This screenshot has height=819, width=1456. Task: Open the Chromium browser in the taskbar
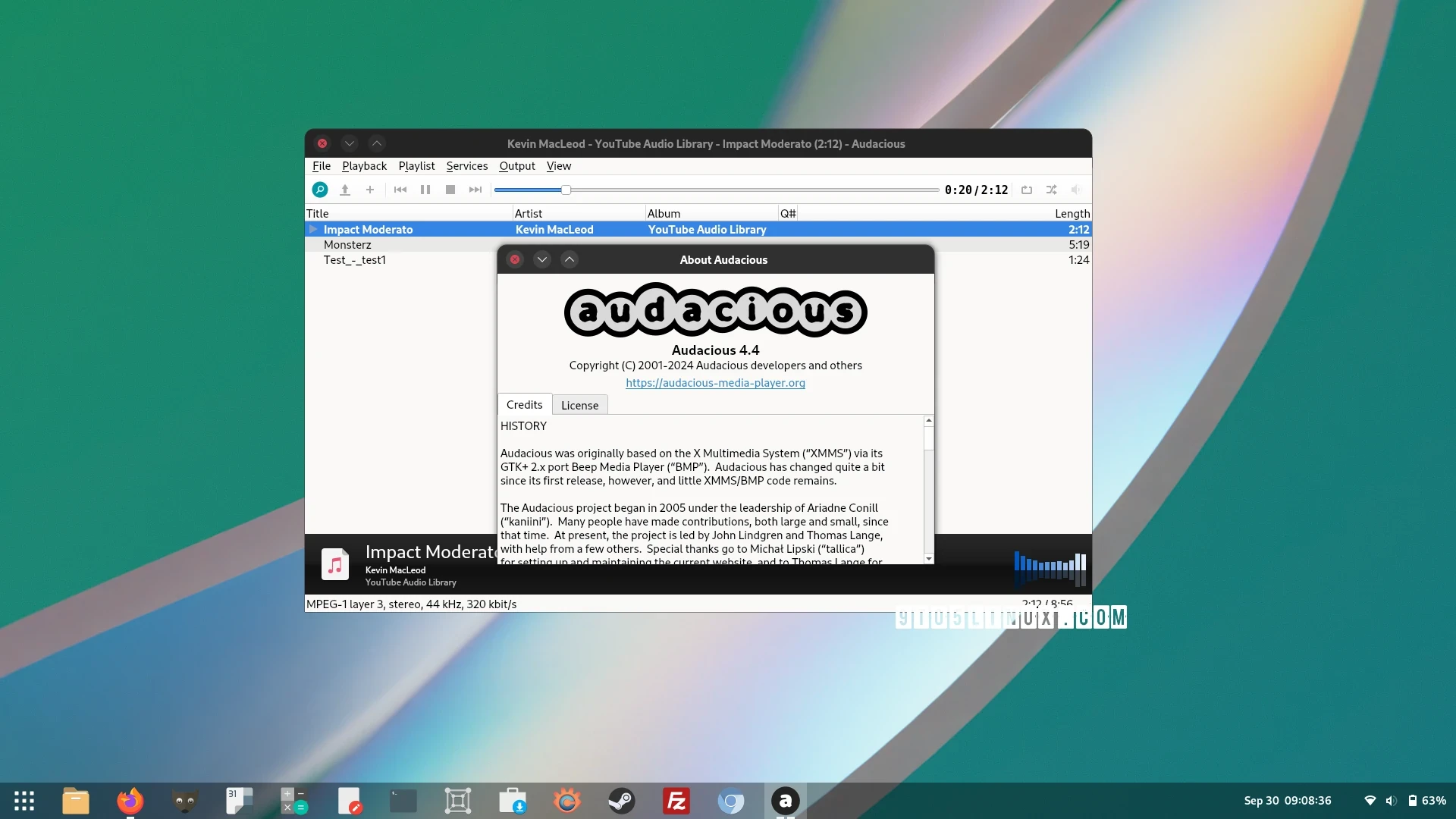pyautogui.click(x=731, y=801)
